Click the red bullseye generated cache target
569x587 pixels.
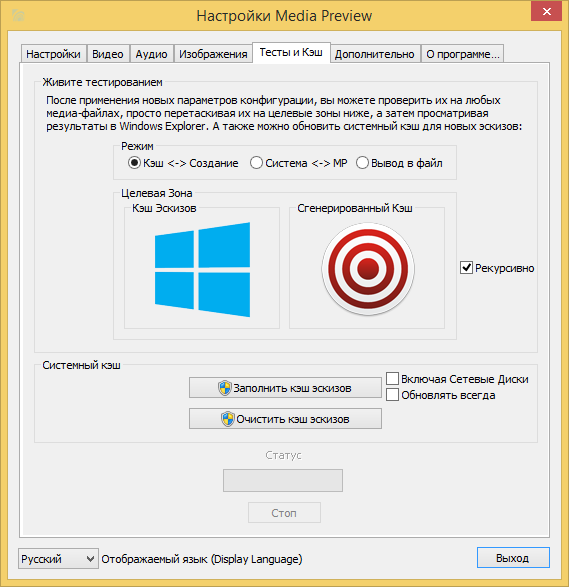[368, 269]
